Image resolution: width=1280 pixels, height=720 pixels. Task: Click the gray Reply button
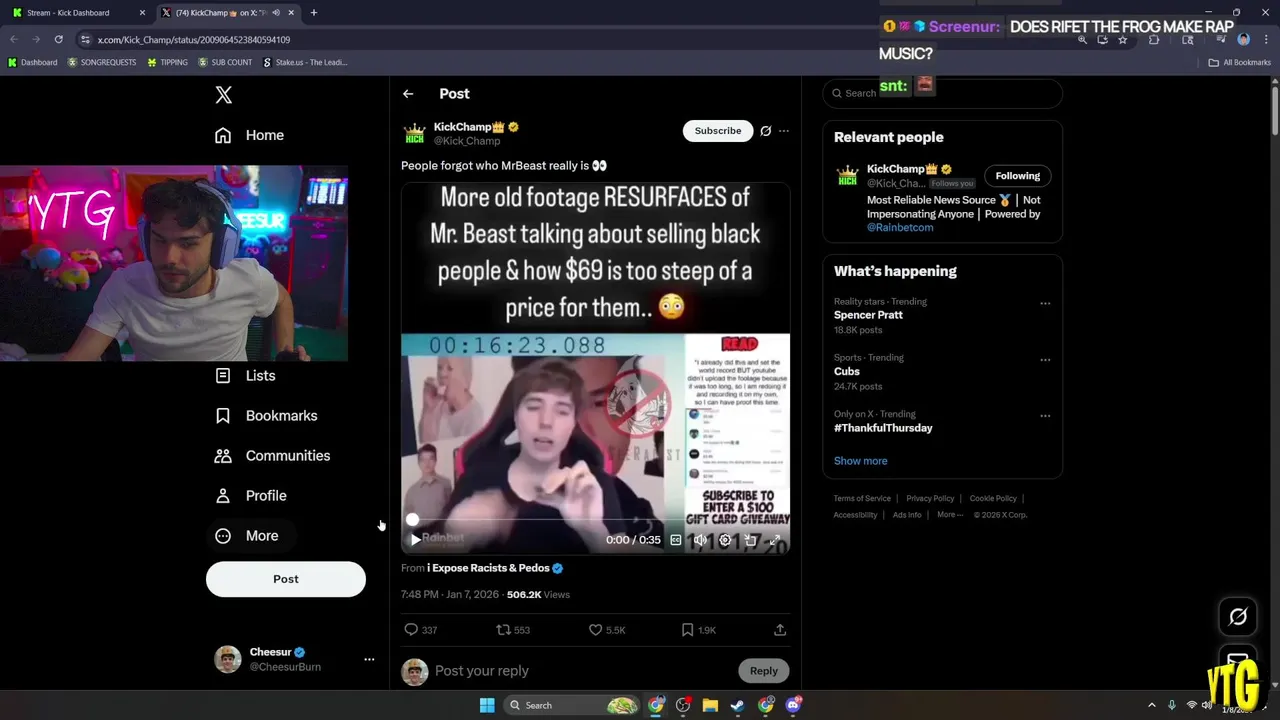pyautogui.click(x=764, y=671)
